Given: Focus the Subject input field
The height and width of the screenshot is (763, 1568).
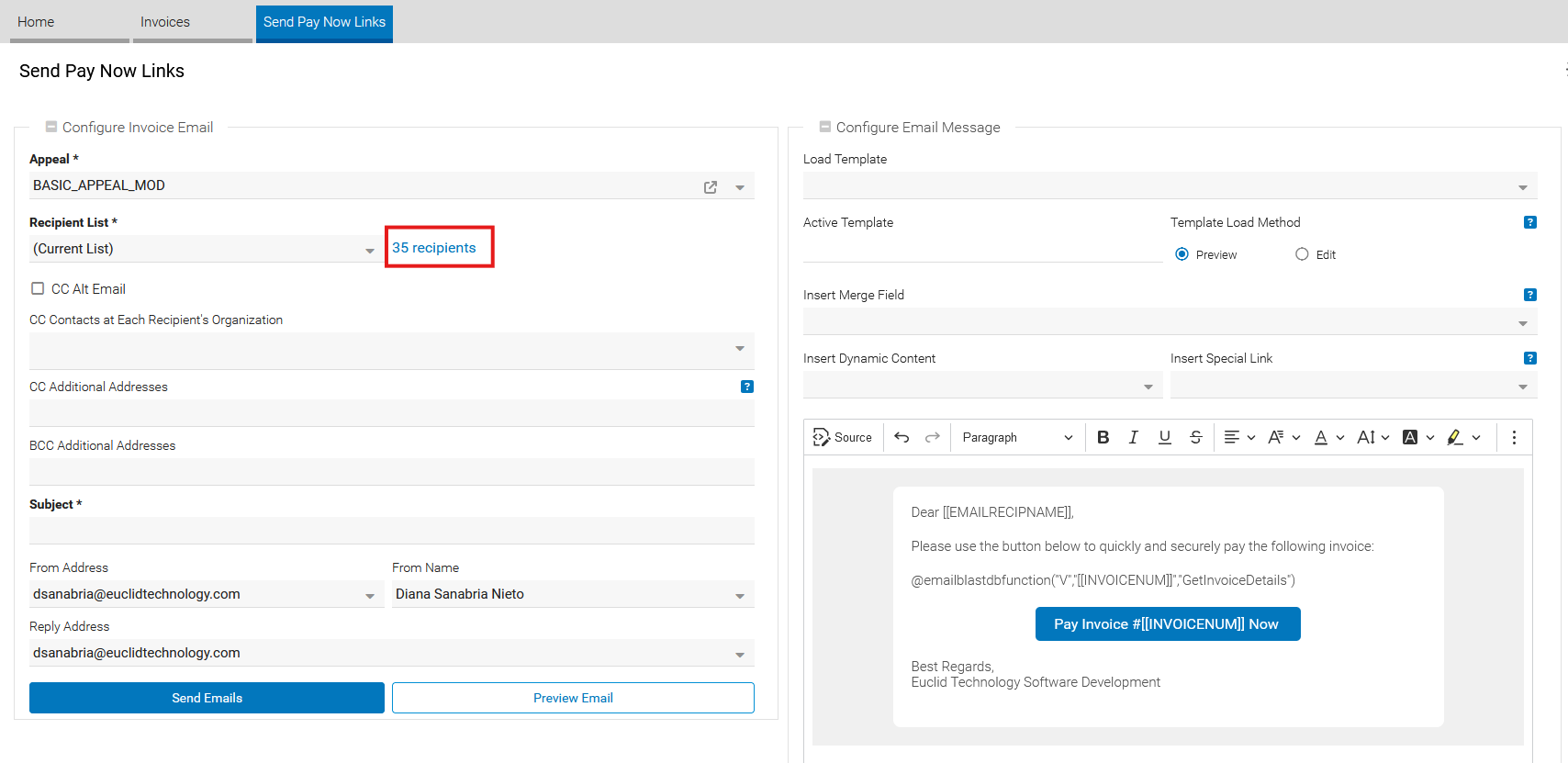Looking at the screenshot, I should pyautogui.click(x=392, y=531).
